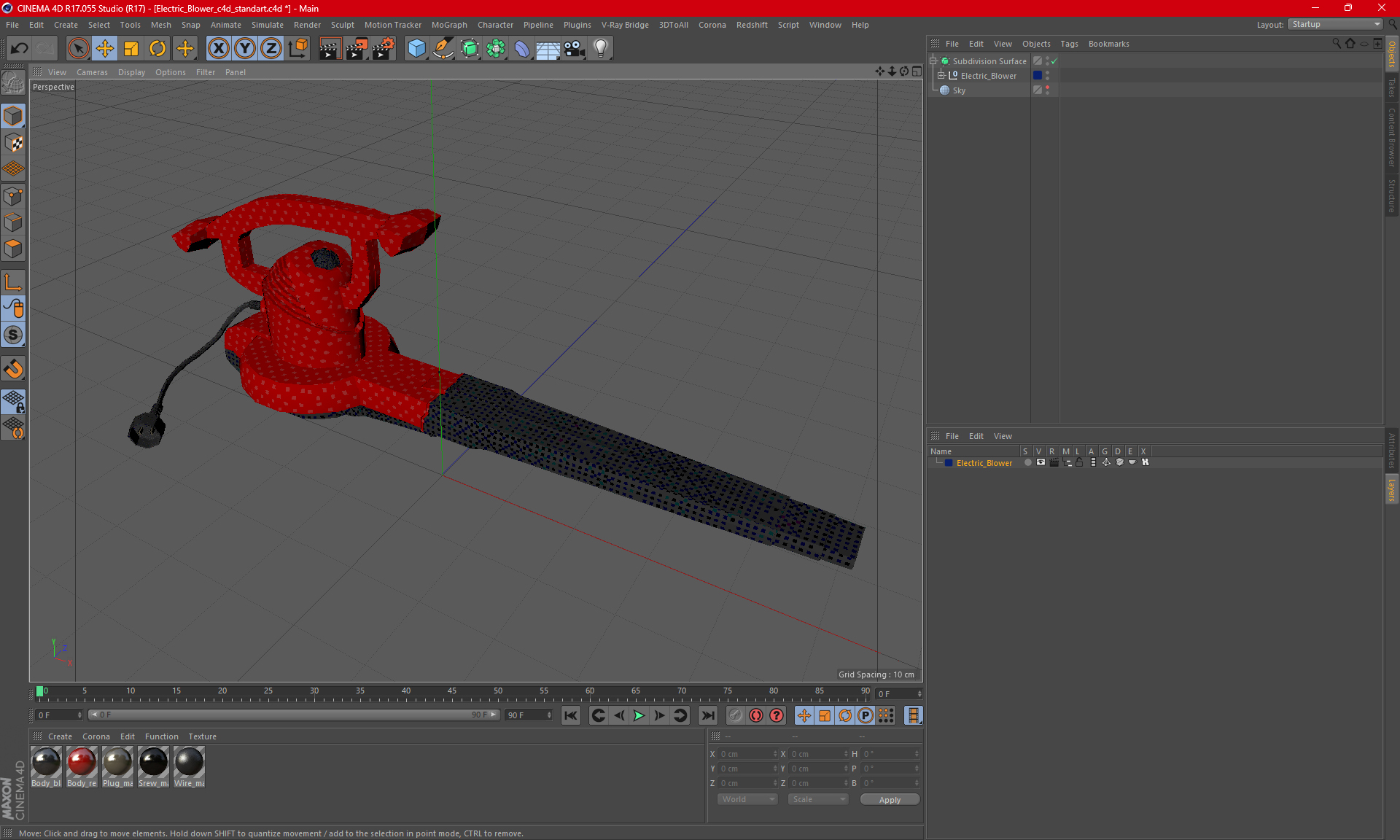Screen dimensions: 1400x840
Task: Select the Live Selection tool
Action: click(x=78, y=48)
